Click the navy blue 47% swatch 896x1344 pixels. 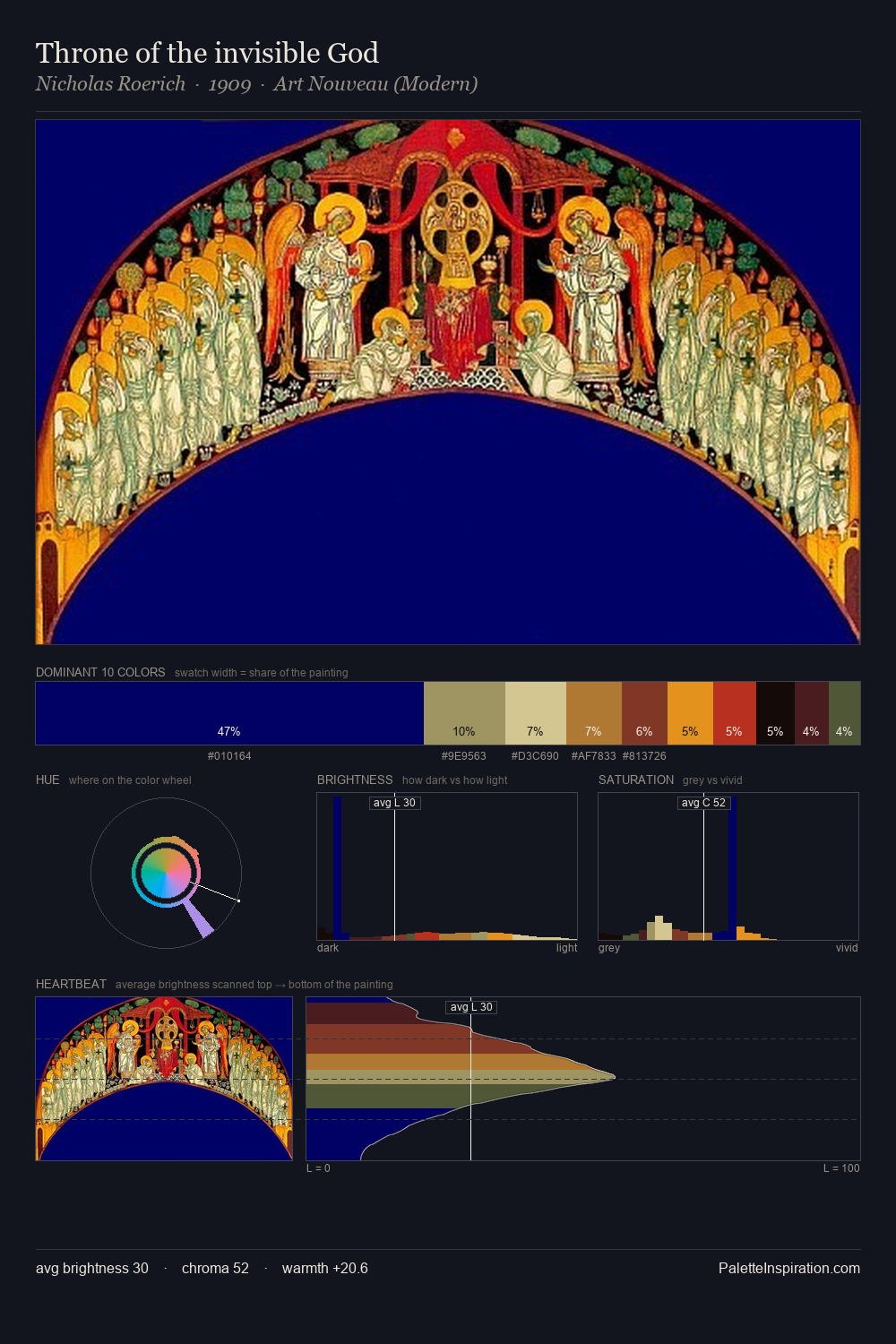[229, 713]
